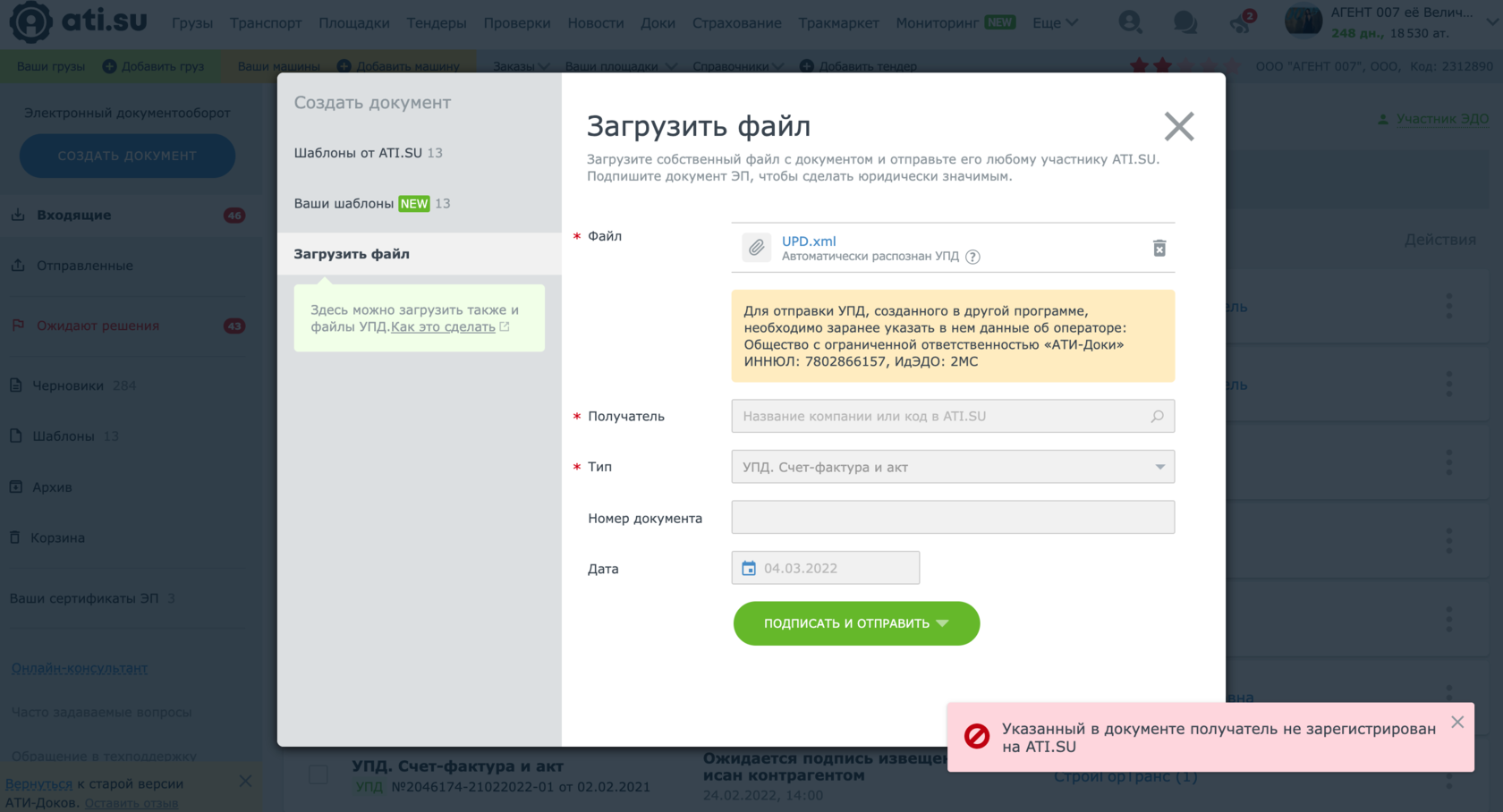Expand the arrow on Подписать и отправить
The image size is (1503, 812).
(943, 623)
